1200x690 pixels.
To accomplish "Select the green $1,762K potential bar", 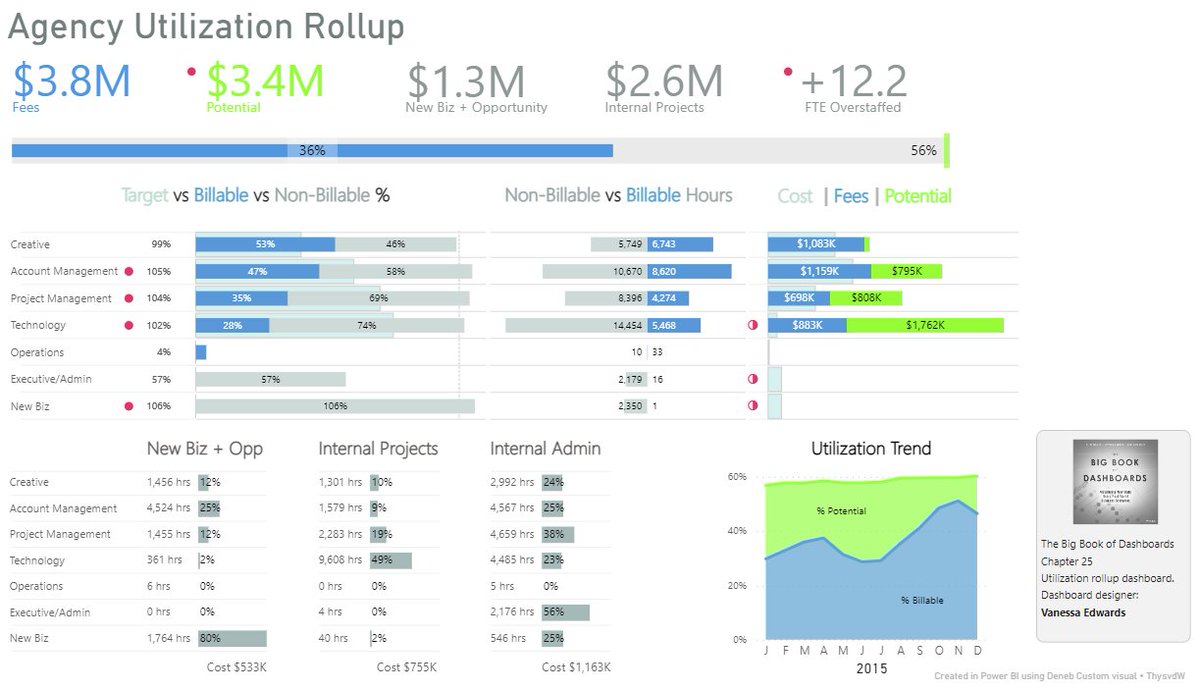I will pos(925,325).
